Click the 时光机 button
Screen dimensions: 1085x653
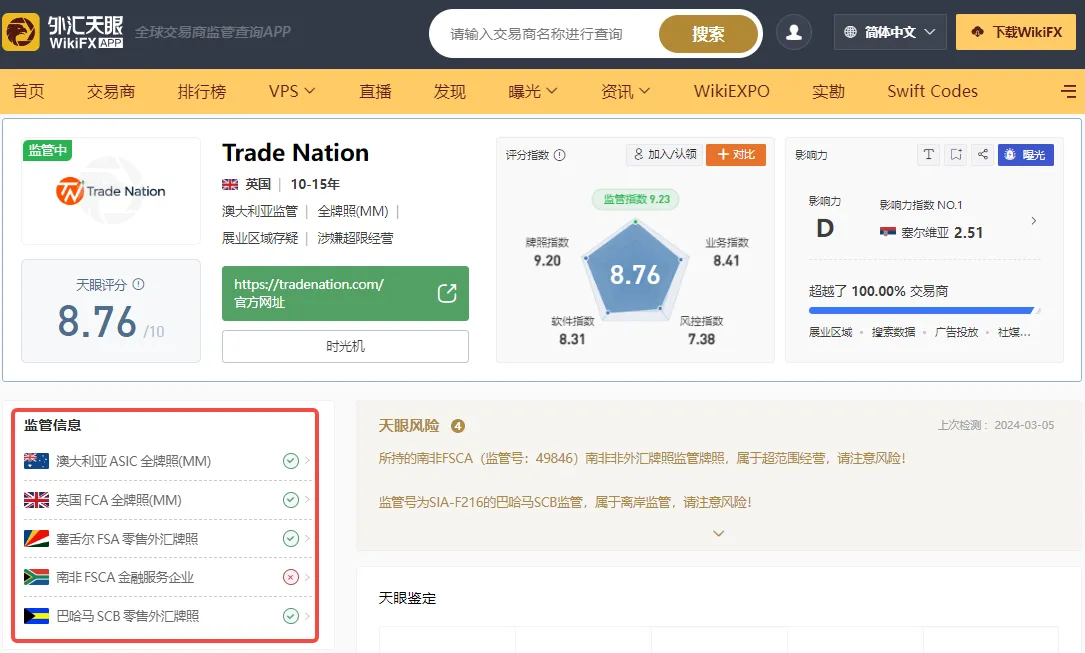click(345, 346)
